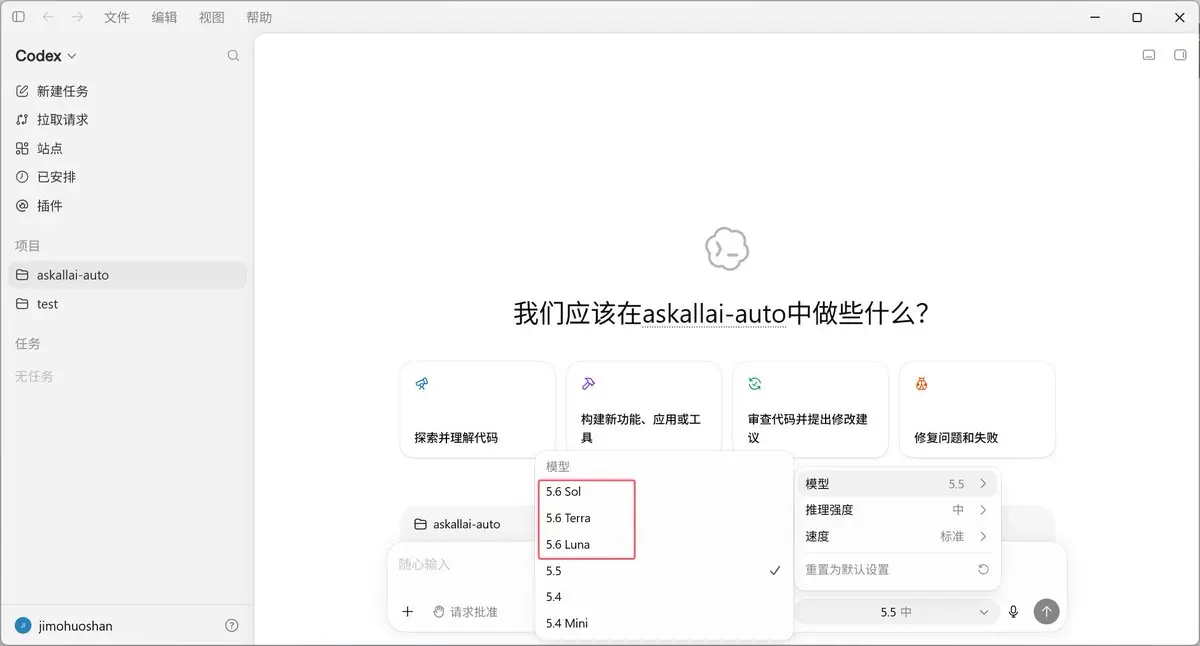This screenshot has height=646, width=1200.
Task: Open the jimohuoshan account name
Action: [76, 626]
